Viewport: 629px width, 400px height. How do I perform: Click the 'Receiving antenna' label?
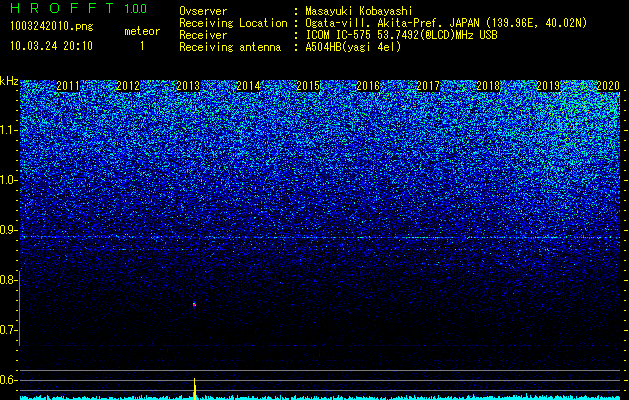click(x=230, y=47)
